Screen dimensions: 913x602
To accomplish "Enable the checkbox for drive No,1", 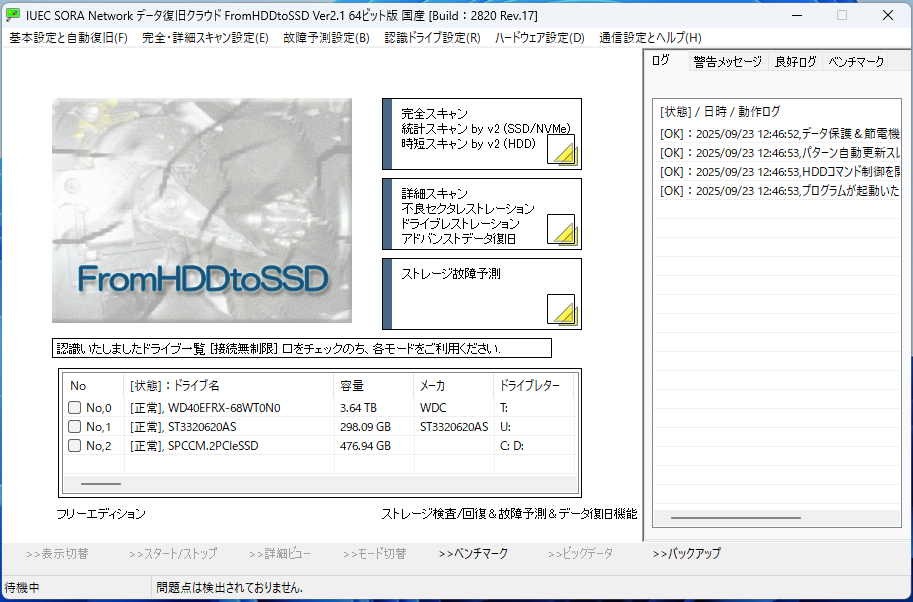I will pos(75,427).
